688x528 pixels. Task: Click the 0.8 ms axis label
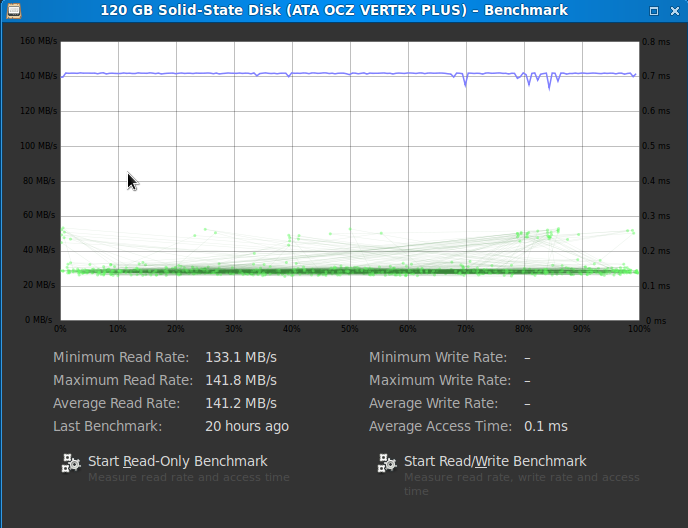656,42
